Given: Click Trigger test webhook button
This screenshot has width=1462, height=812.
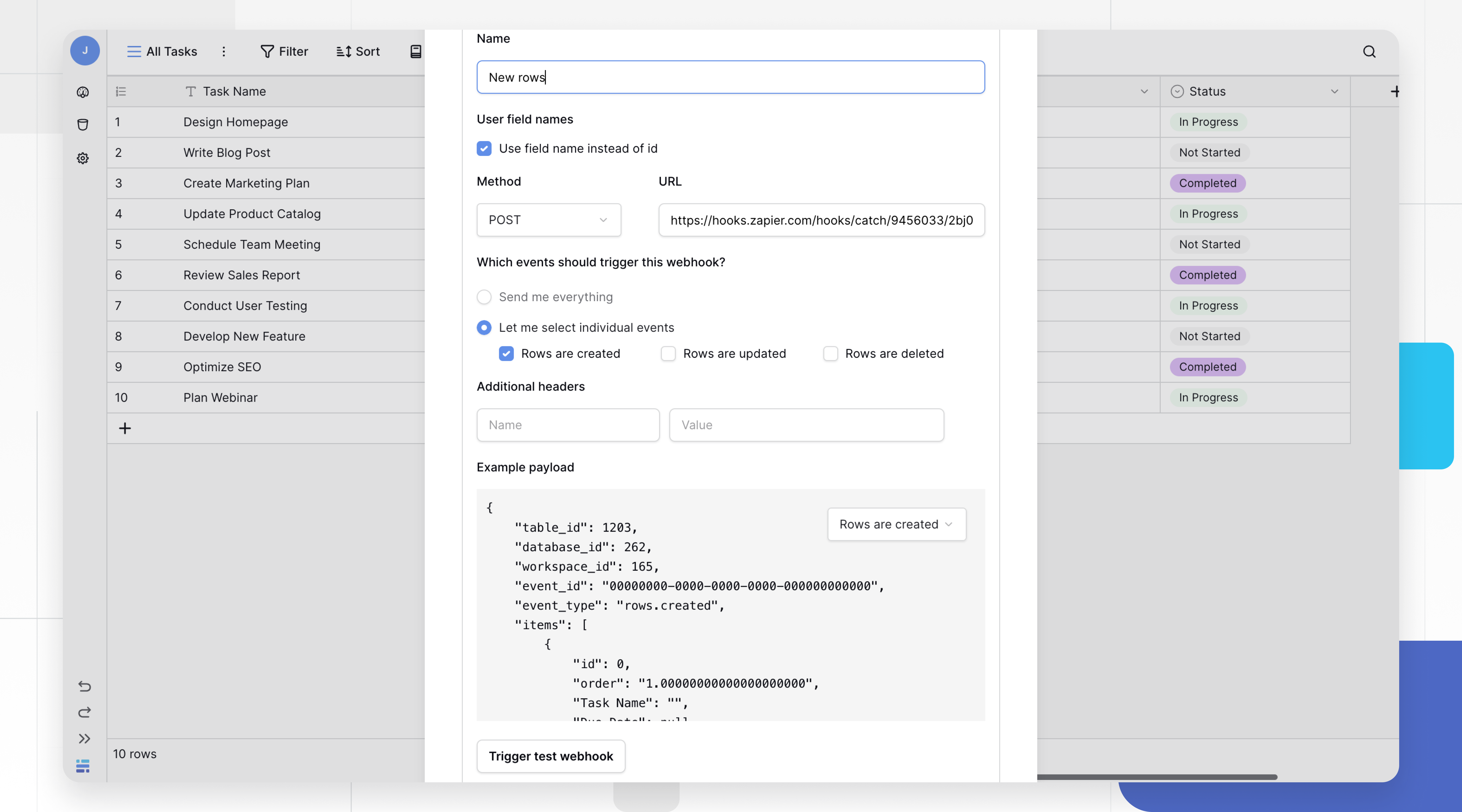Looking at the screenshot, I should pyautogui.click(x=551, y=756).
